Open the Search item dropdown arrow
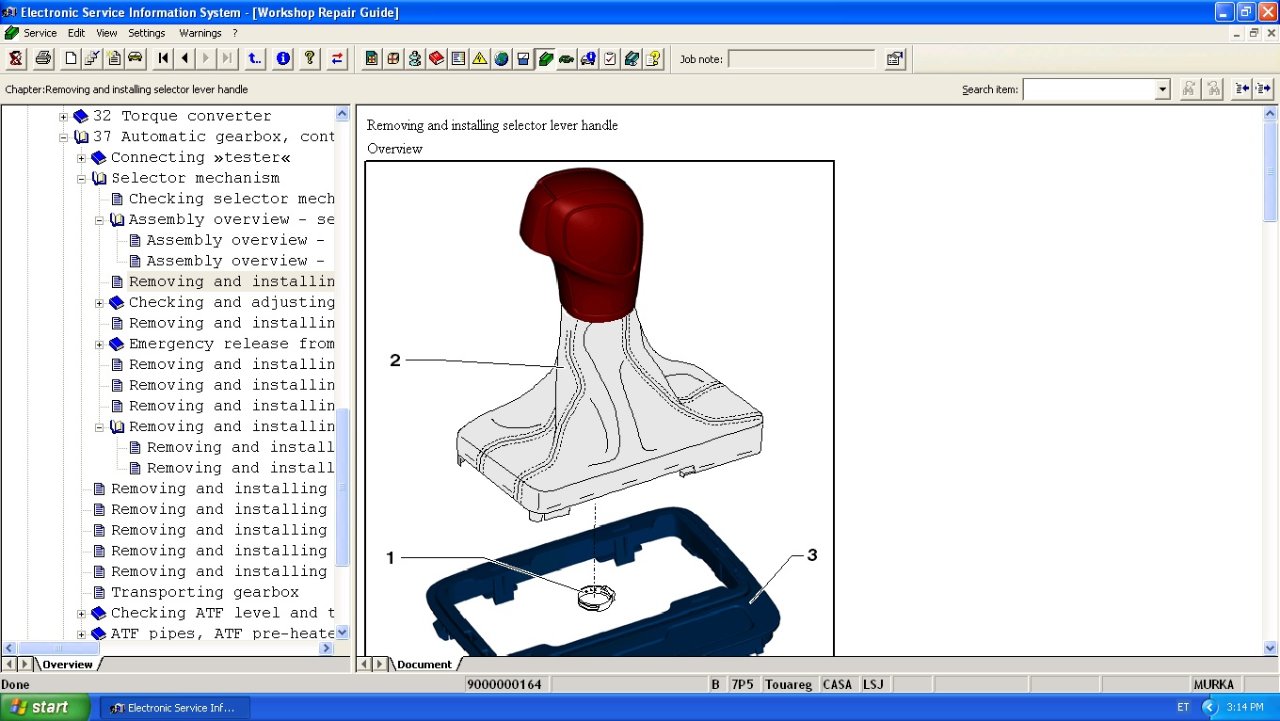Viewport: 1280px width, 721px height. point(1162,90)
